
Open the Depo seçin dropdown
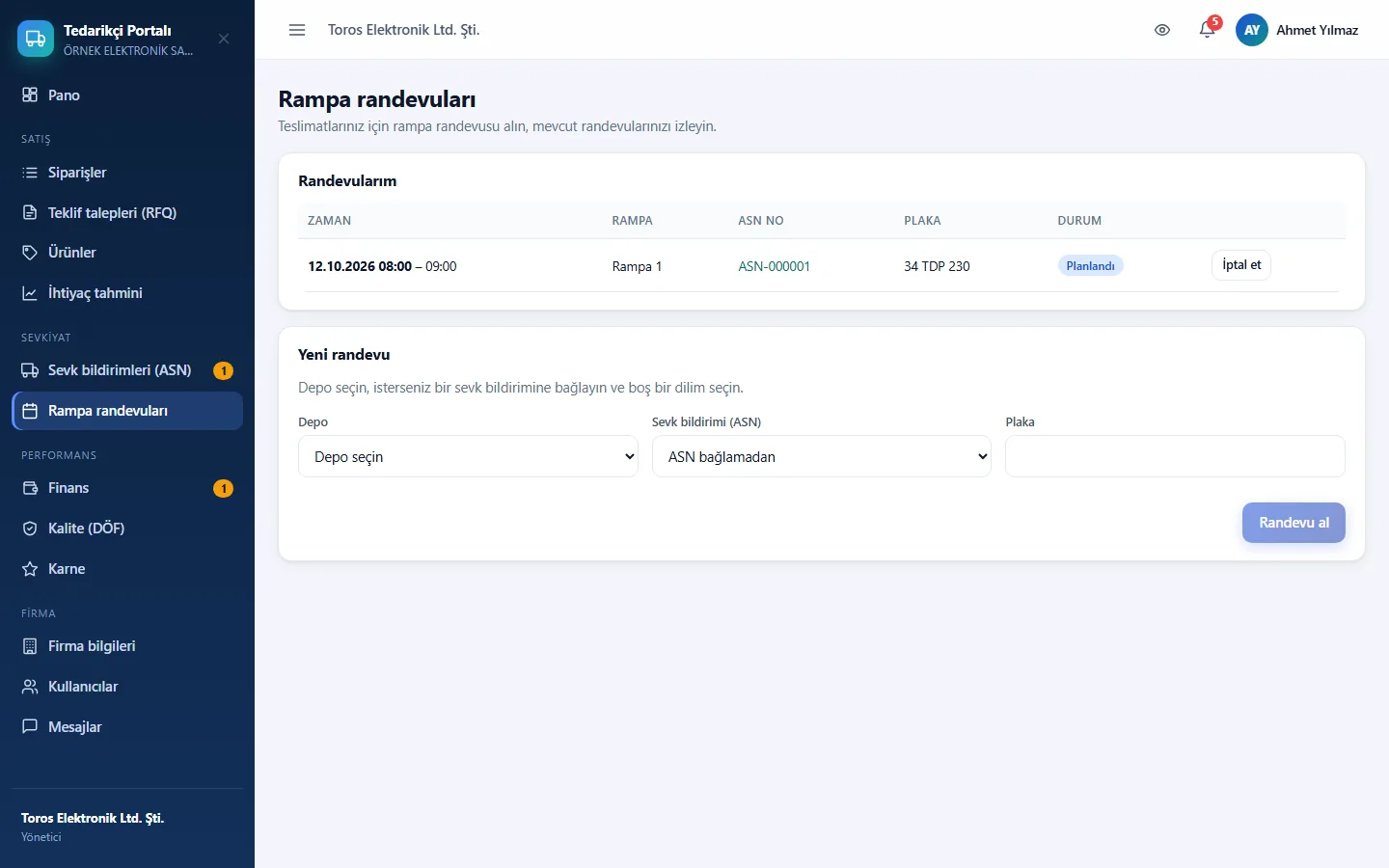(468, 456)
